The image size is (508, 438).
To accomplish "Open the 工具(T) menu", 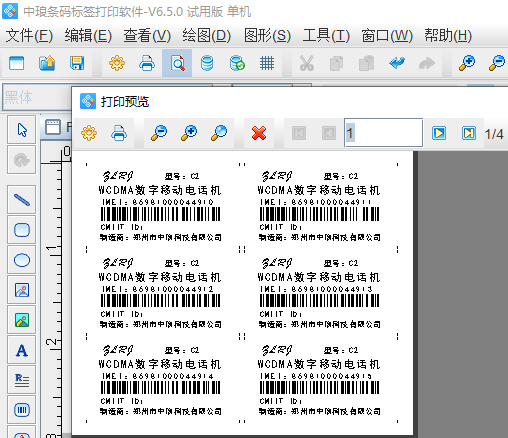I will click(326, 35).
